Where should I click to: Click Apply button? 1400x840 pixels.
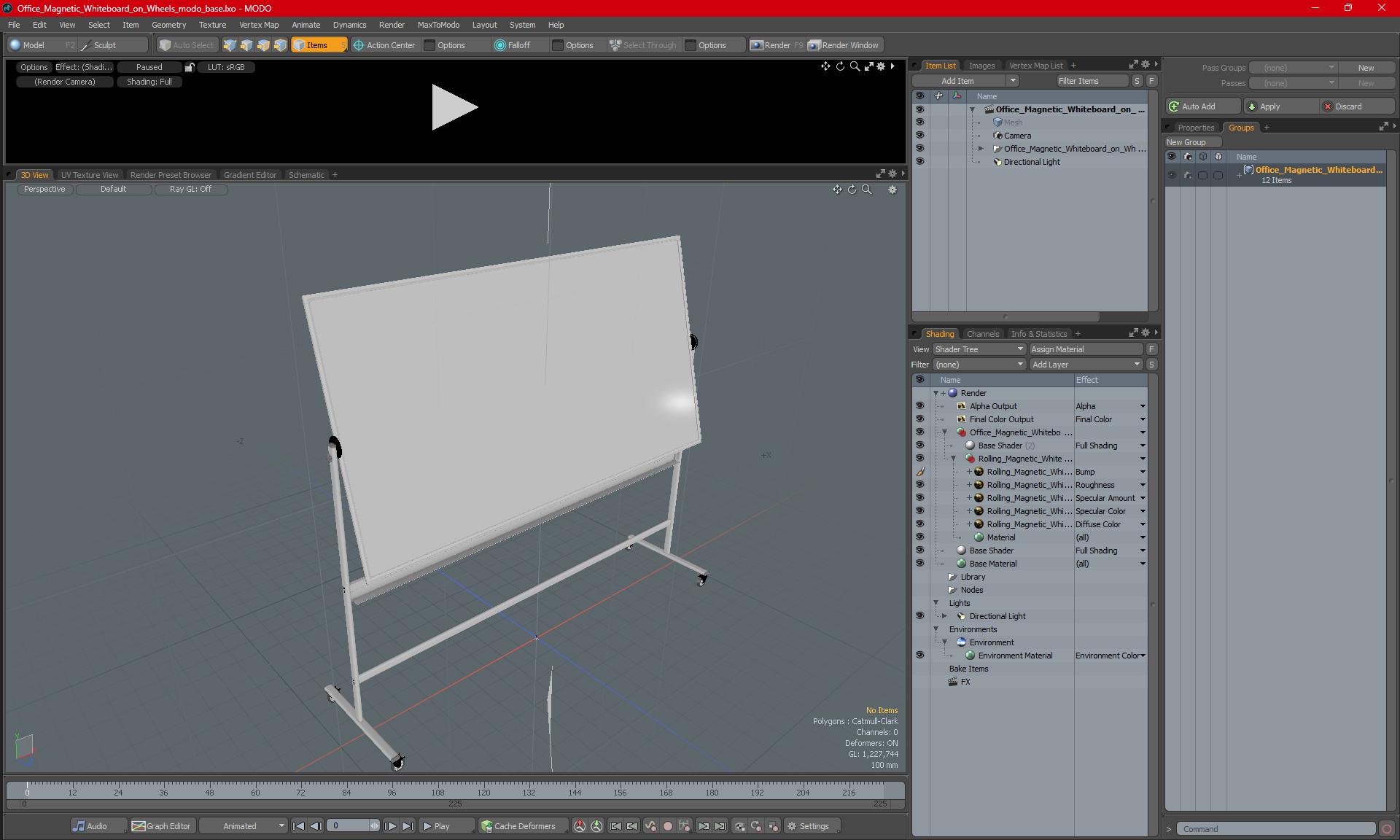pos(1281,106)
